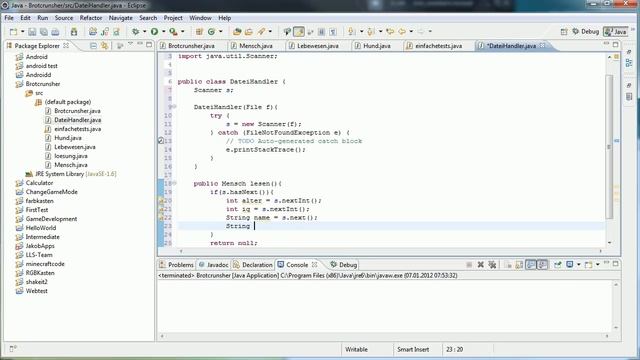Image resolution: width=640 pixels, height=360 pixels.
Task: Toggle Mark Occurrences in toolbar
Action: pyautogui.click(x=299, y=31)
